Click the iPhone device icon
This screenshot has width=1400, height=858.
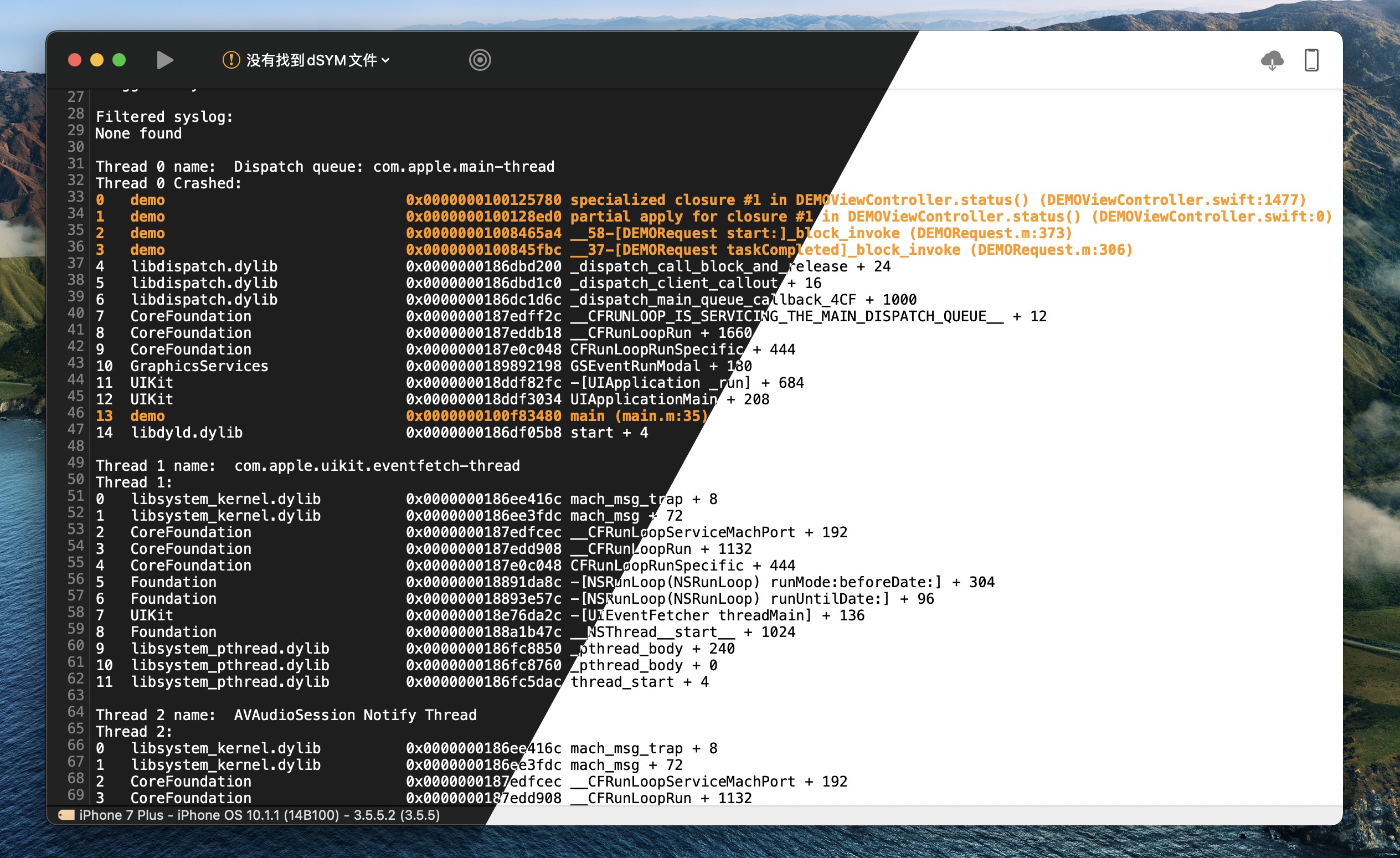pos(1311,60)
